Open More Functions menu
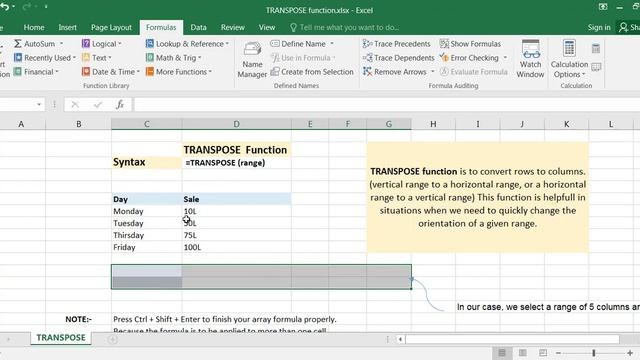Image resolution: width=640 pixels, height=360 pixels. (179, 71)
